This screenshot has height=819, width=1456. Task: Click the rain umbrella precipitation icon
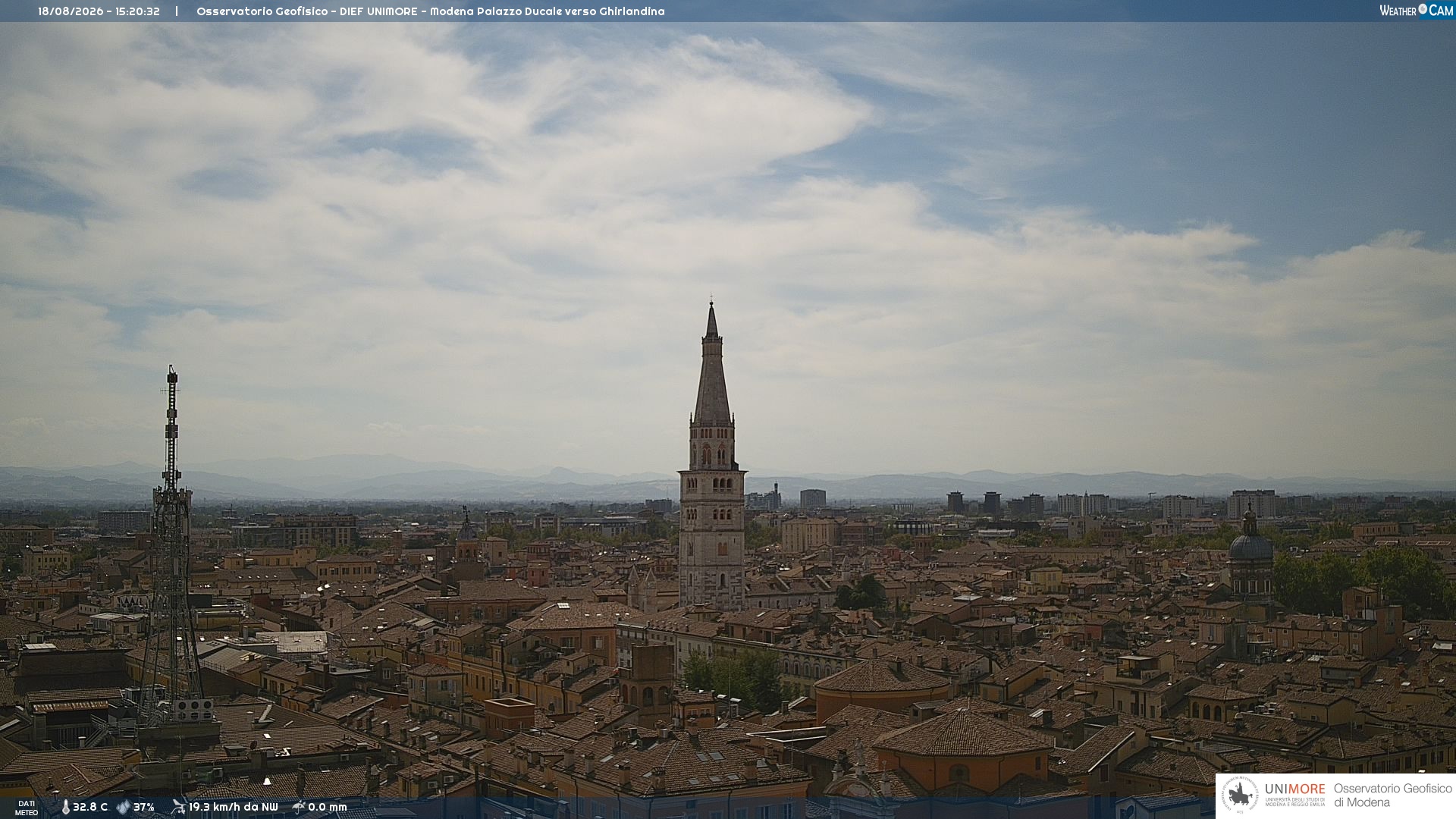[299, 807]
